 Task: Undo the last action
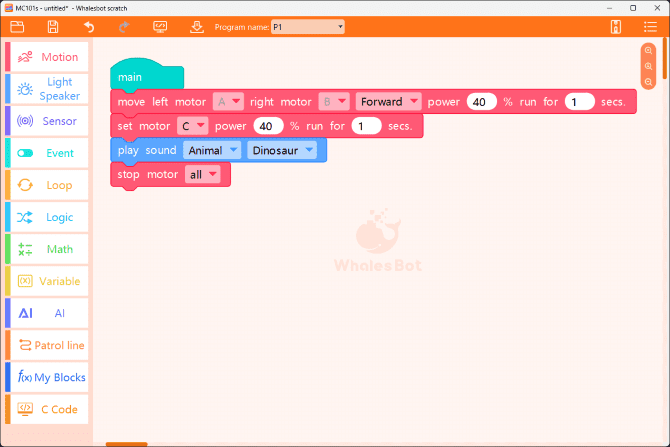(89, 27)
